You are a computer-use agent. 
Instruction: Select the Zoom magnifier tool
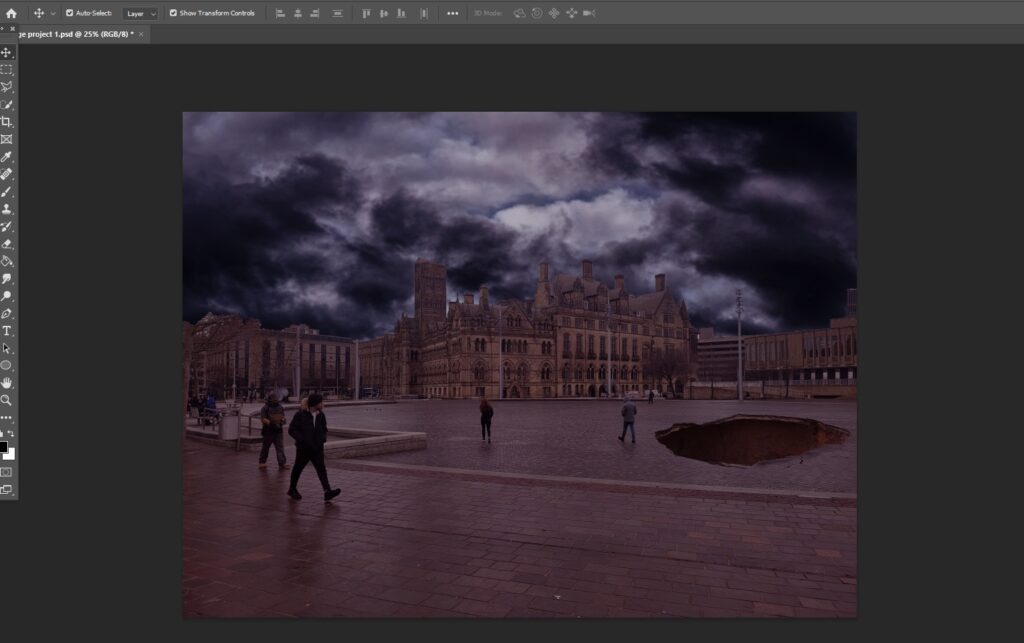pyautogui.click(x=6, y=399)
